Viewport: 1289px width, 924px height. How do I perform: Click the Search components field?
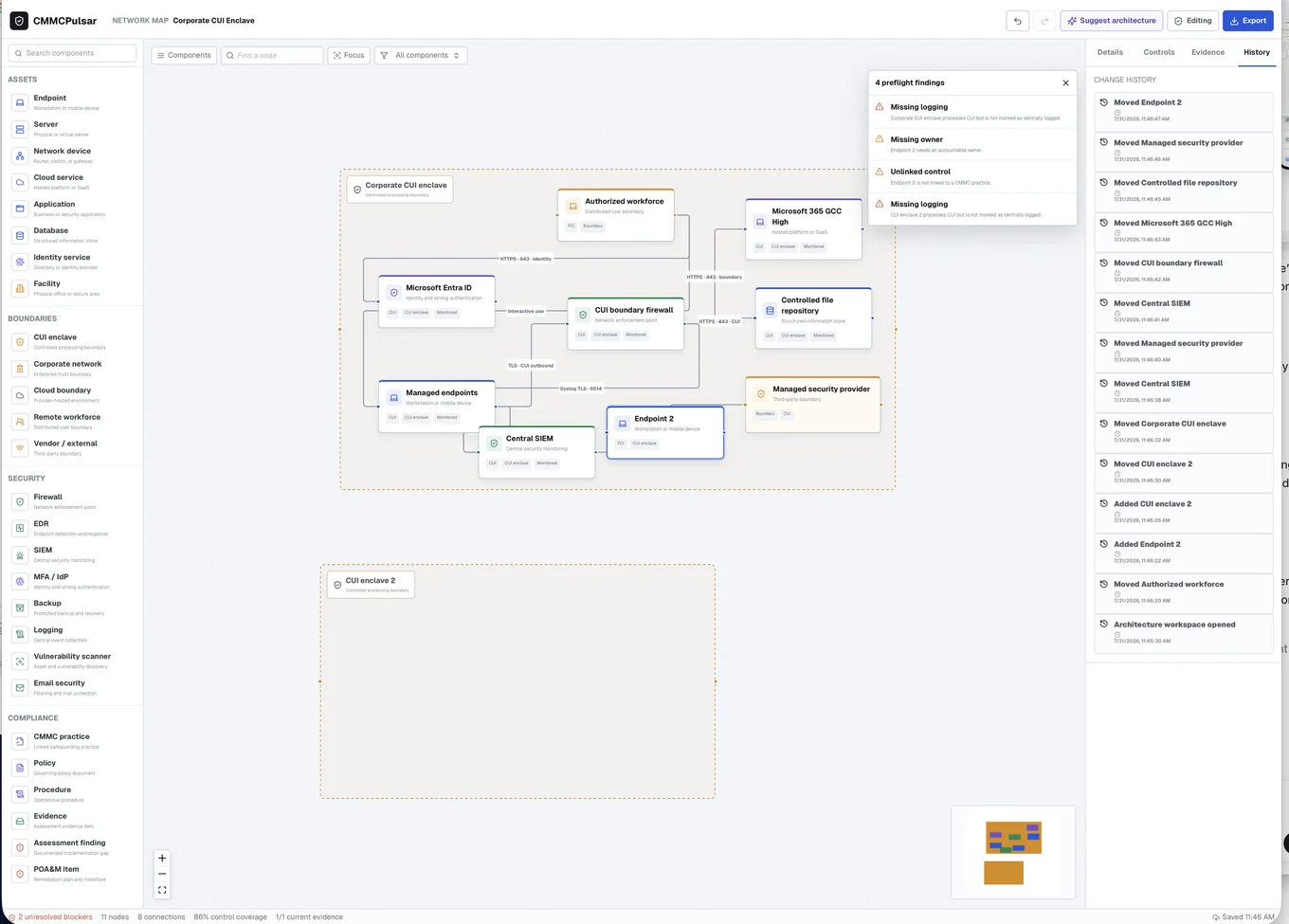(72, 53)
